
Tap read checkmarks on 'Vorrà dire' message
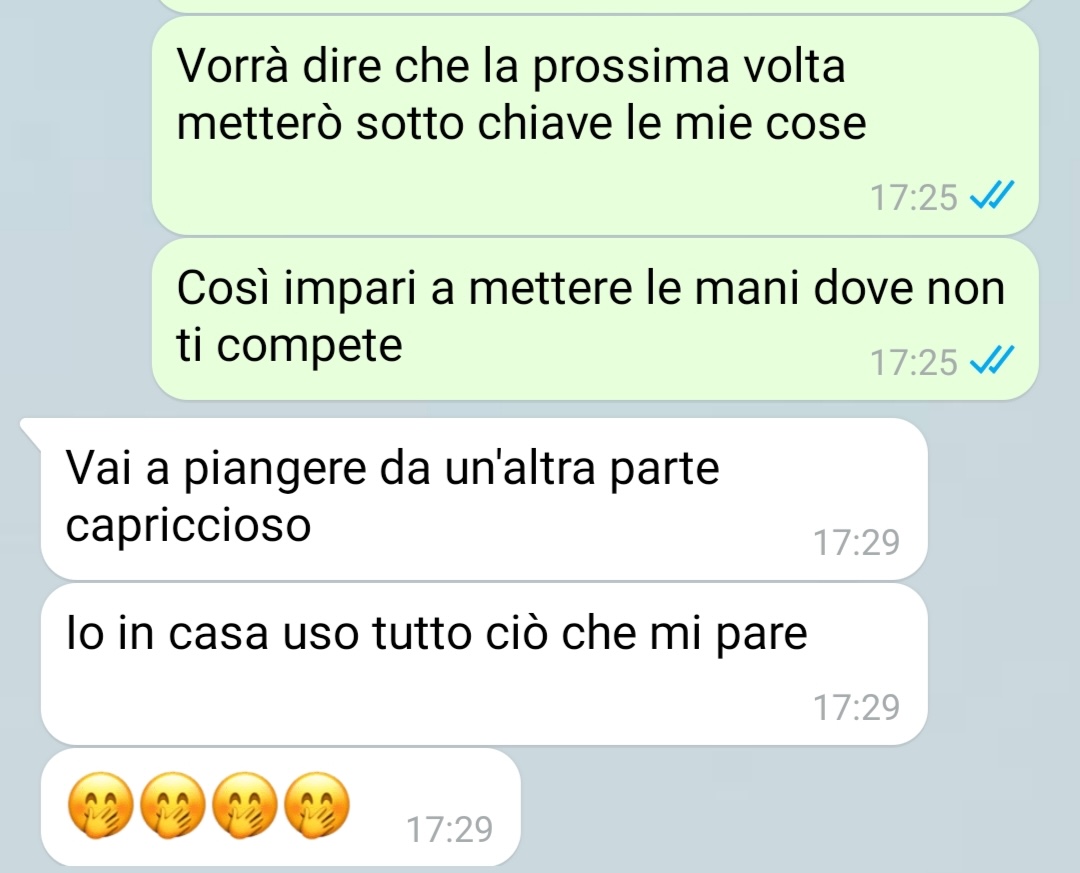[x=992, y=195]
